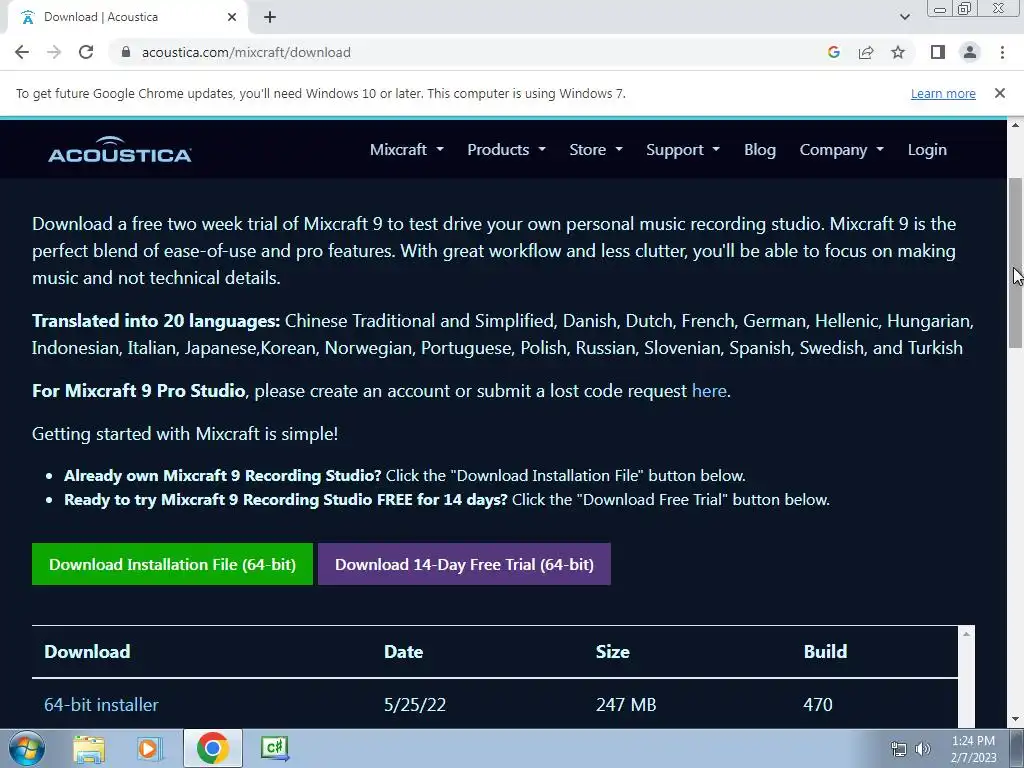This screenshot has width=1024, height=768.
Task: Click the build number 470 cell
Action: click(x=818, y=705)
